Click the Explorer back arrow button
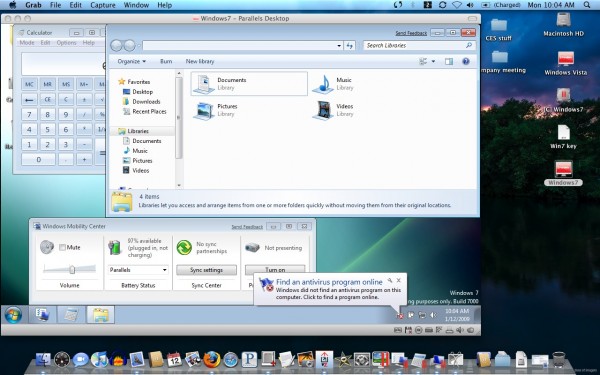 point(116,46)
